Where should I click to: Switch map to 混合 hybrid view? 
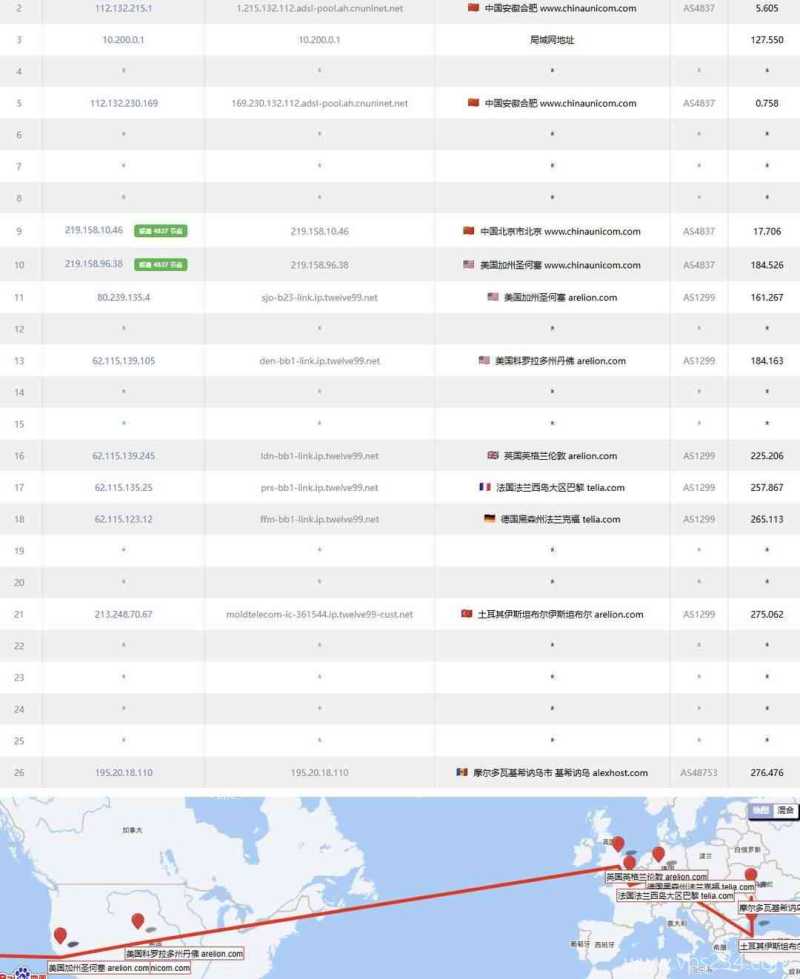coord(786,810)
